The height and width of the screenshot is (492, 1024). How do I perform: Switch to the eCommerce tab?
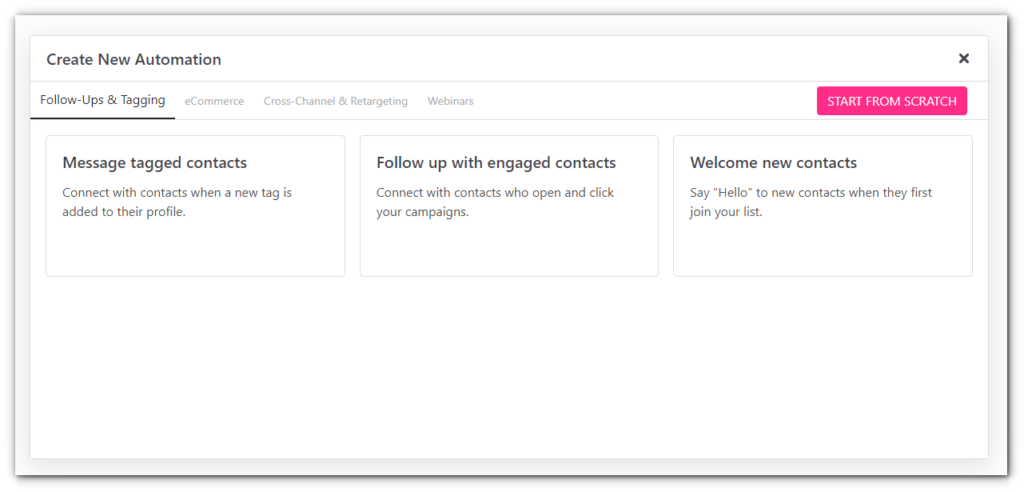coord(214,101)
